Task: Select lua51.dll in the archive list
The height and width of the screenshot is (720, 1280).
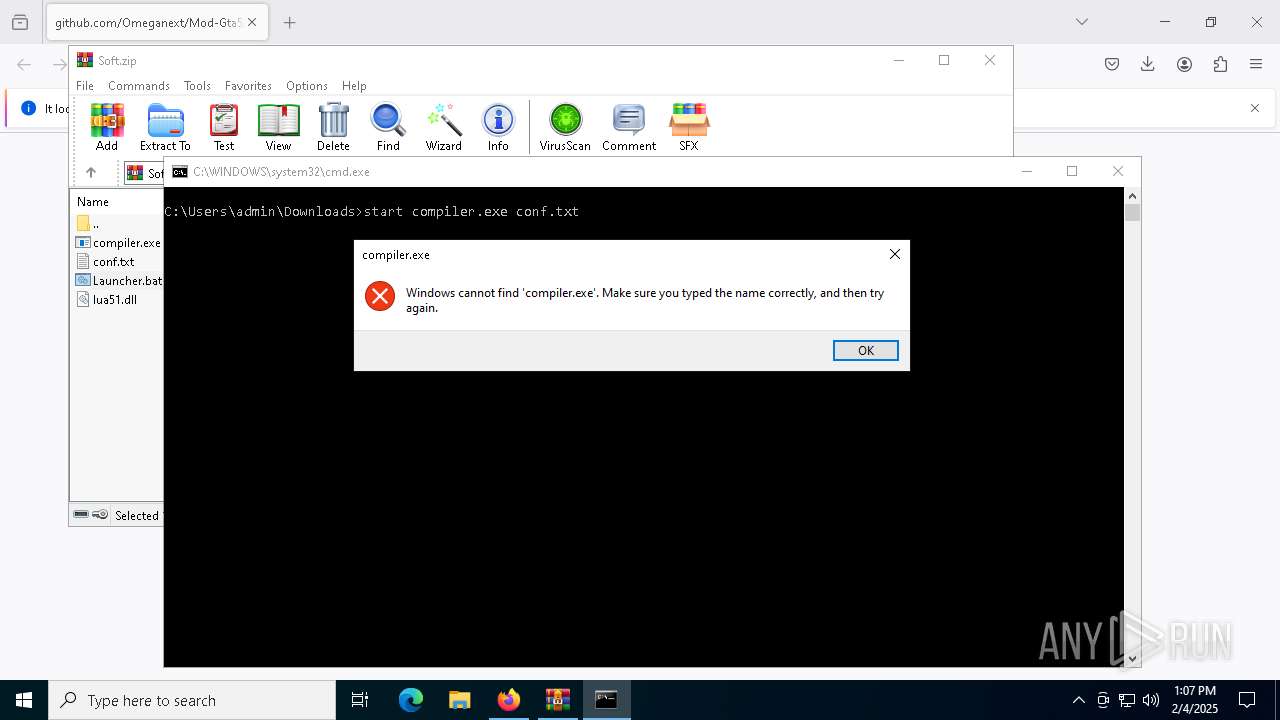Action: [x=107, y=300]
